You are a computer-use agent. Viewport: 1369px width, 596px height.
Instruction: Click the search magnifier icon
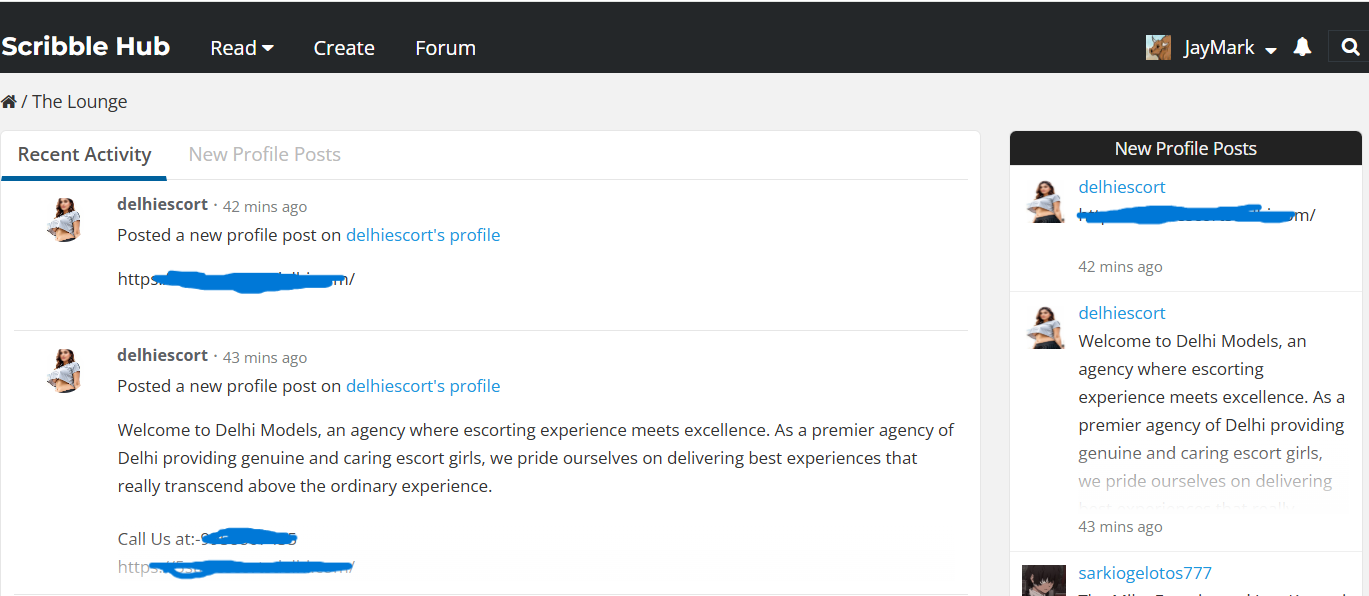point(1349,47)
